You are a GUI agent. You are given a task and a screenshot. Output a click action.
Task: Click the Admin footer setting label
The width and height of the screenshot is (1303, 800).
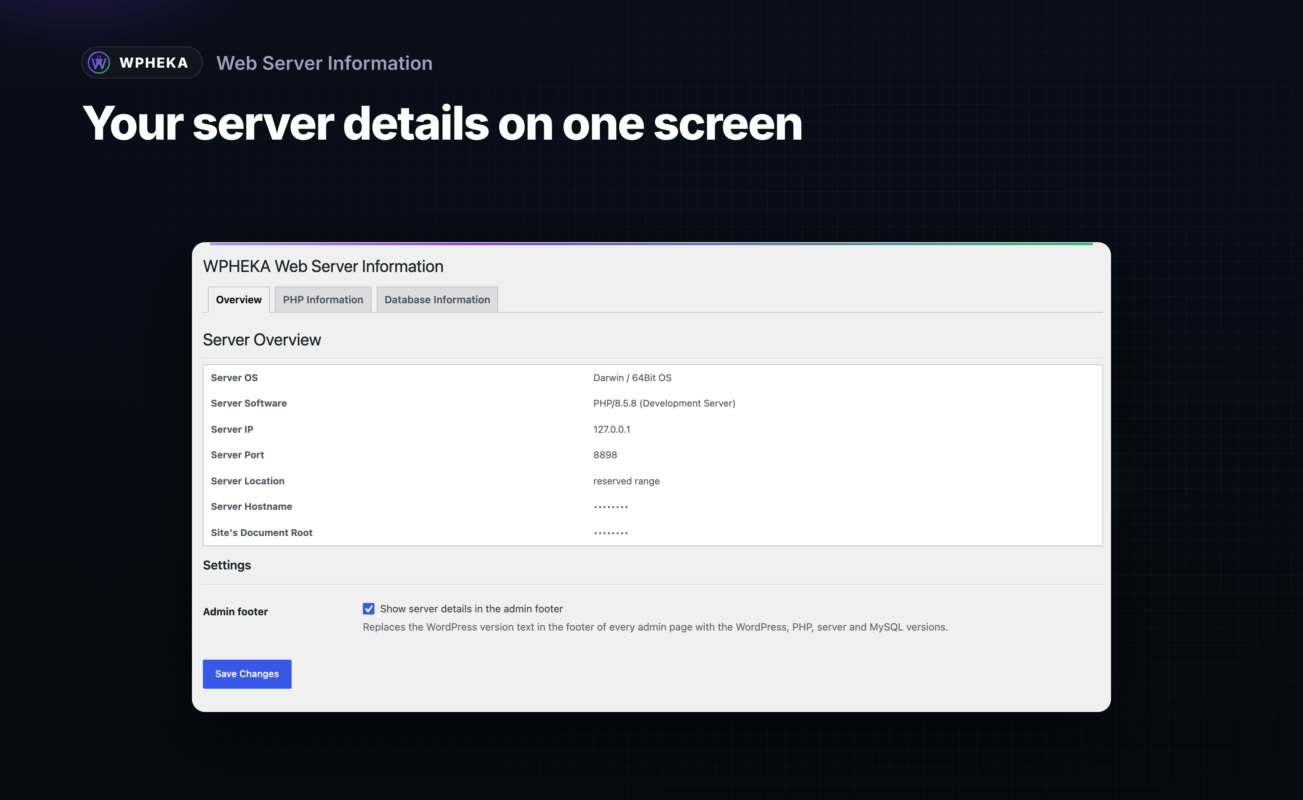235,612
